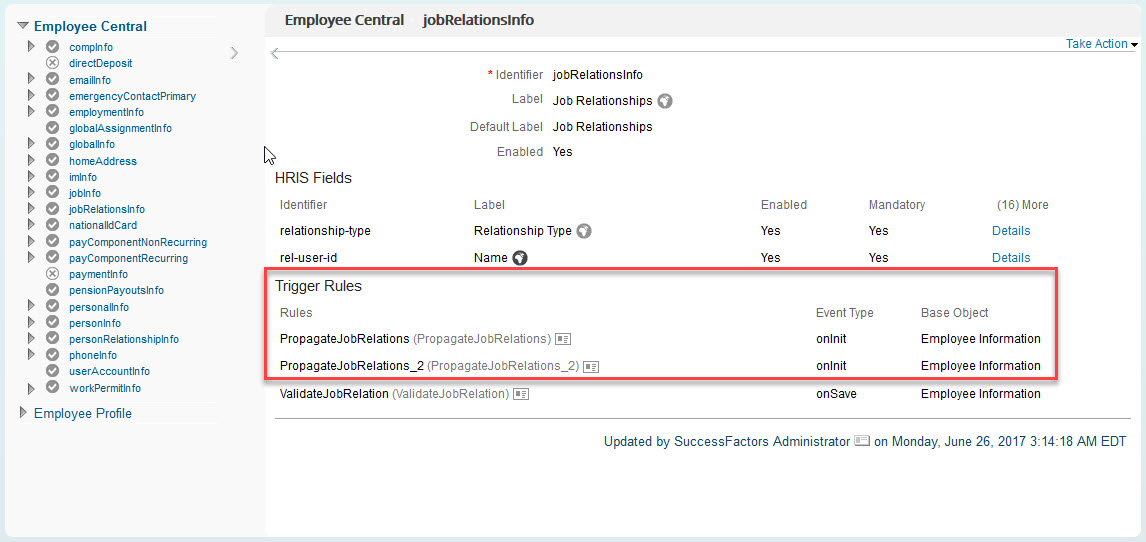Click the globe translation icon next to Job Relationships label
Image resolution: width=1146 pixels, height=542 pixels.
[x=664, y=101]
